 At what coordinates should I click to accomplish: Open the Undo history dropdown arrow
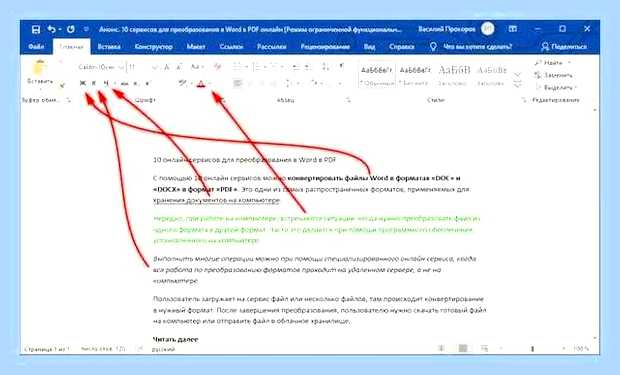(60, 29)
